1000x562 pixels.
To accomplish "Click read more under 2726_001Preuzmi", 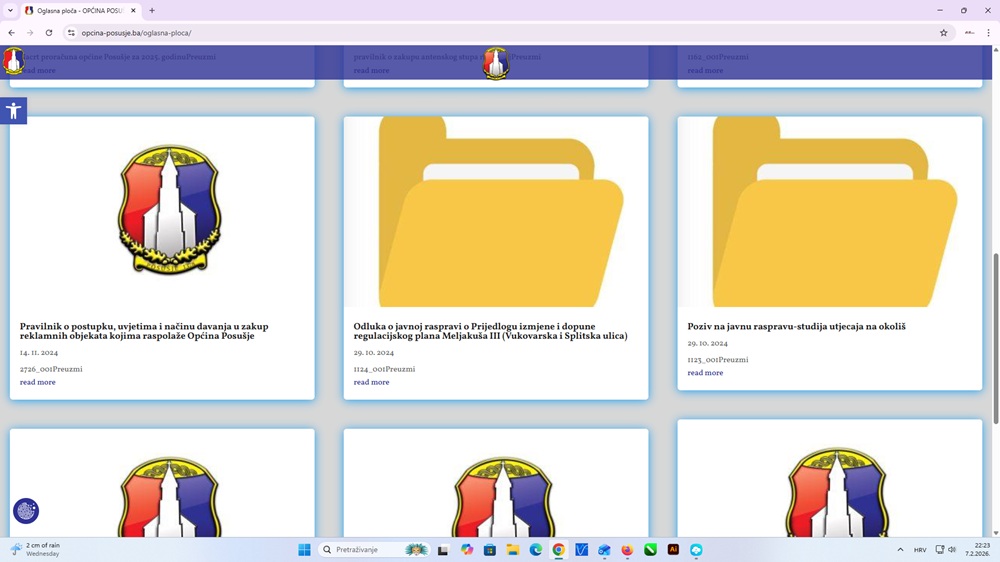I will pyautogui.click(x=38, y=382).
